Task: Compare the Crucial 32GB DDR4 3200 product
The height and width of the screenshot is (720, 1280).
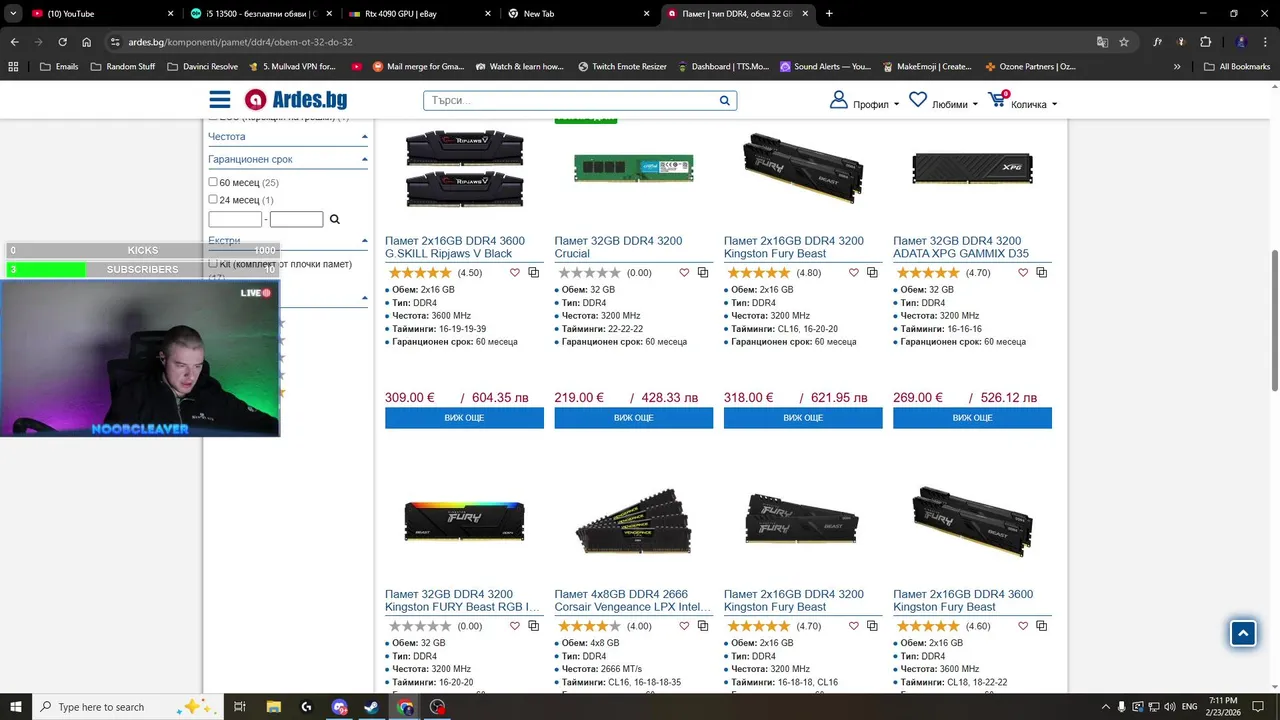Action: tap(703, 273)
